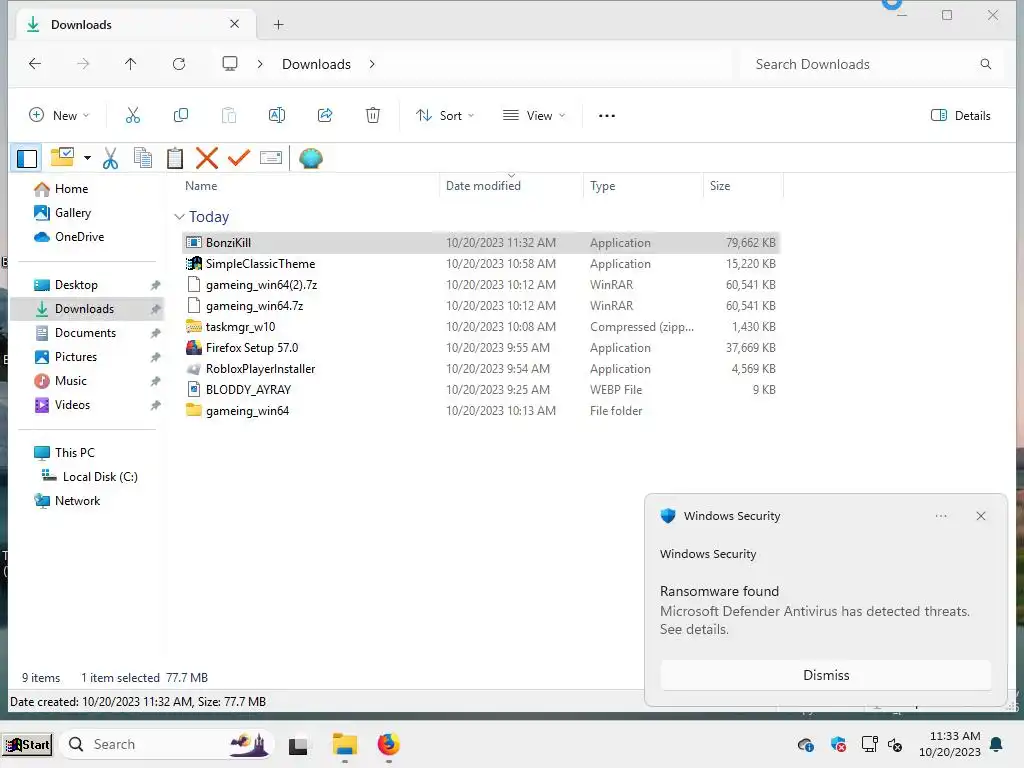Select RobloxPlayerInstaller file

pyautogui.click(x=481, y=368)
